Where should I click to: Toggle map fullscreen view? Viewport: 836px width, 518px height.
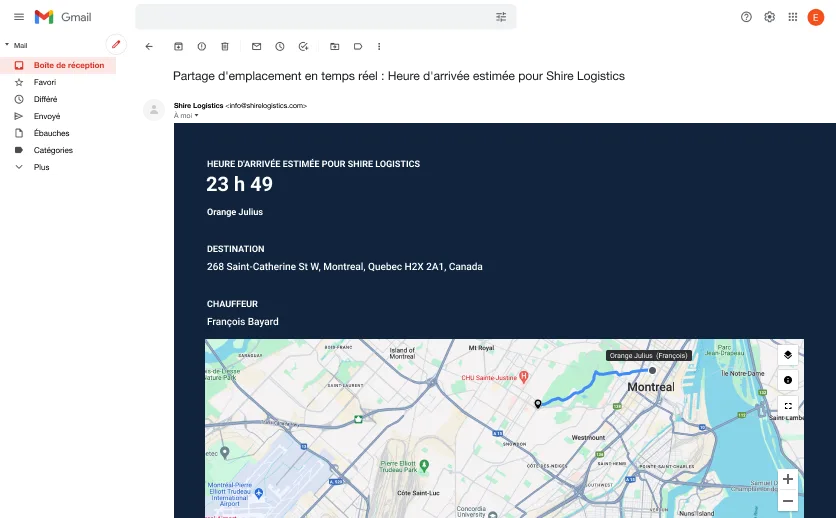(788, 406)
